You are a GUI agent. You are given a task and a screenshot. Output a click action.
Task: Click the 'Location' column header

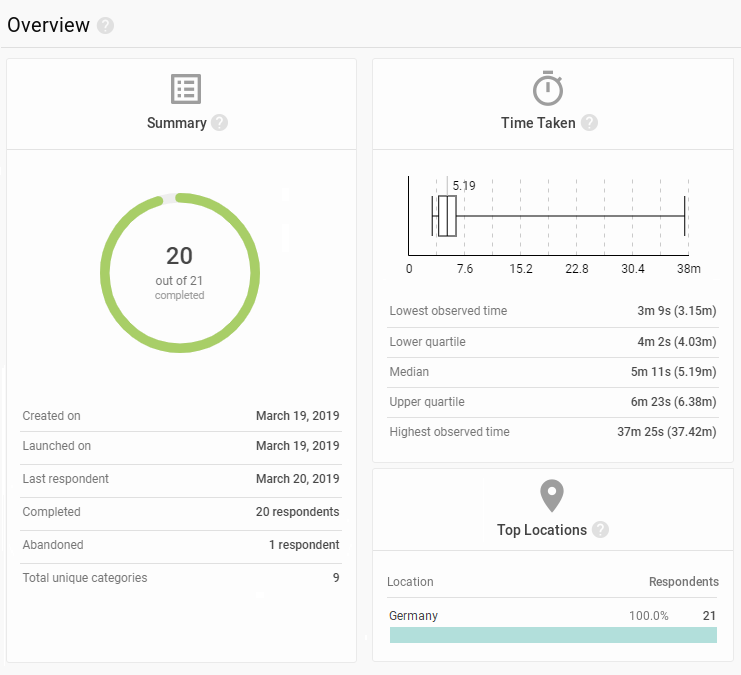(x=410, y=582)
